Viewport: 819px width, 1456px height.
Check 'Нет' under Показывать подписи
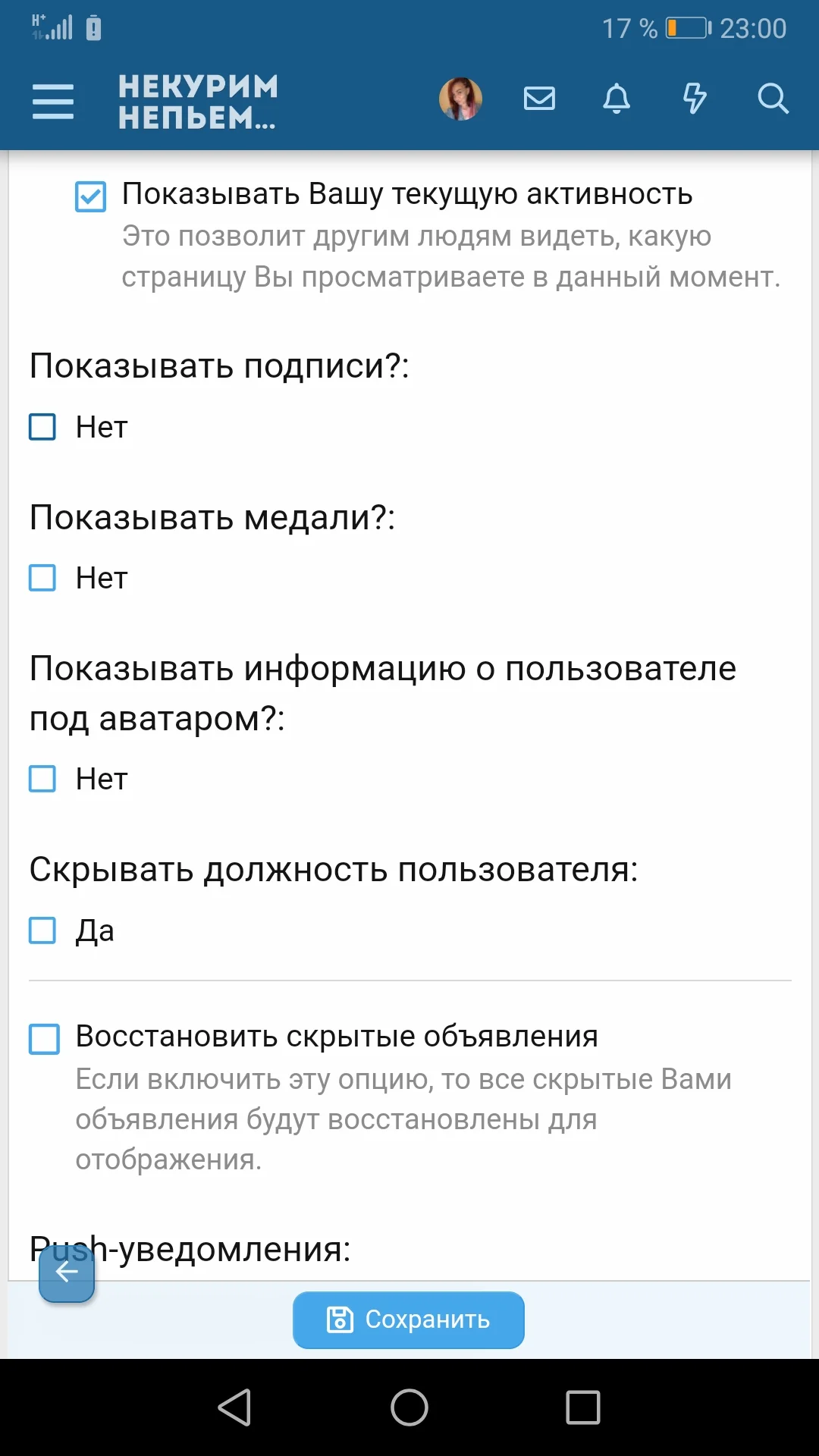[x=42, y=427]
